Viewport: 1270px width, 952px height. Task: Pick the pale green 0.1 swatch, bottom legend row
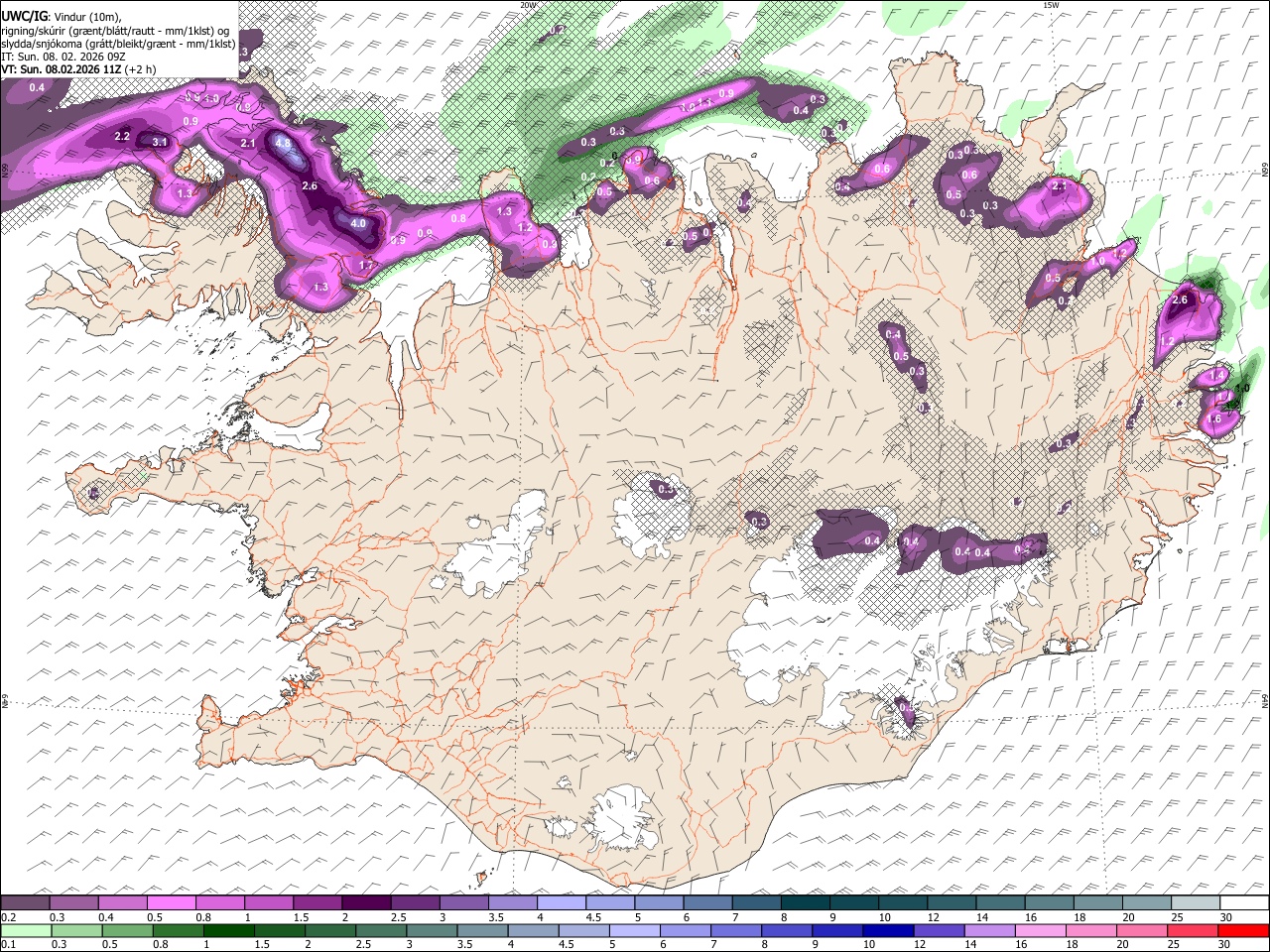click(26, 931)
